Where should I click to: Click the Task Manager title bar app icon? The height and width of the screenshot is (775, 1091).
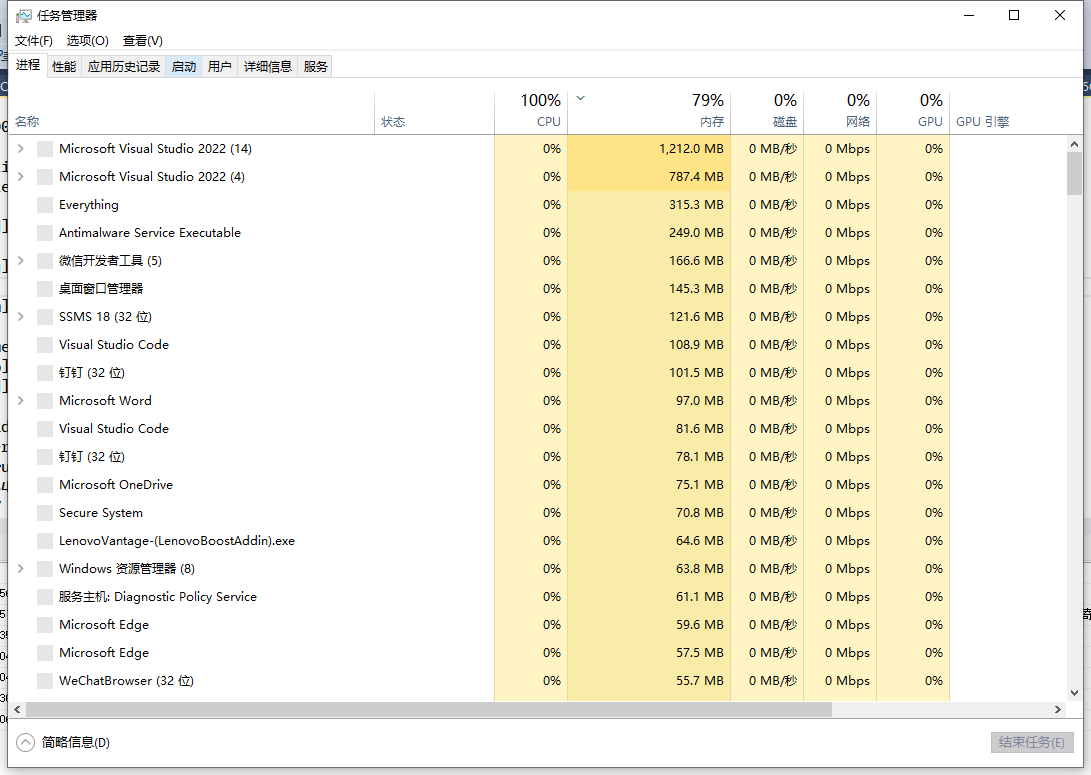click(x=23, y=15)
